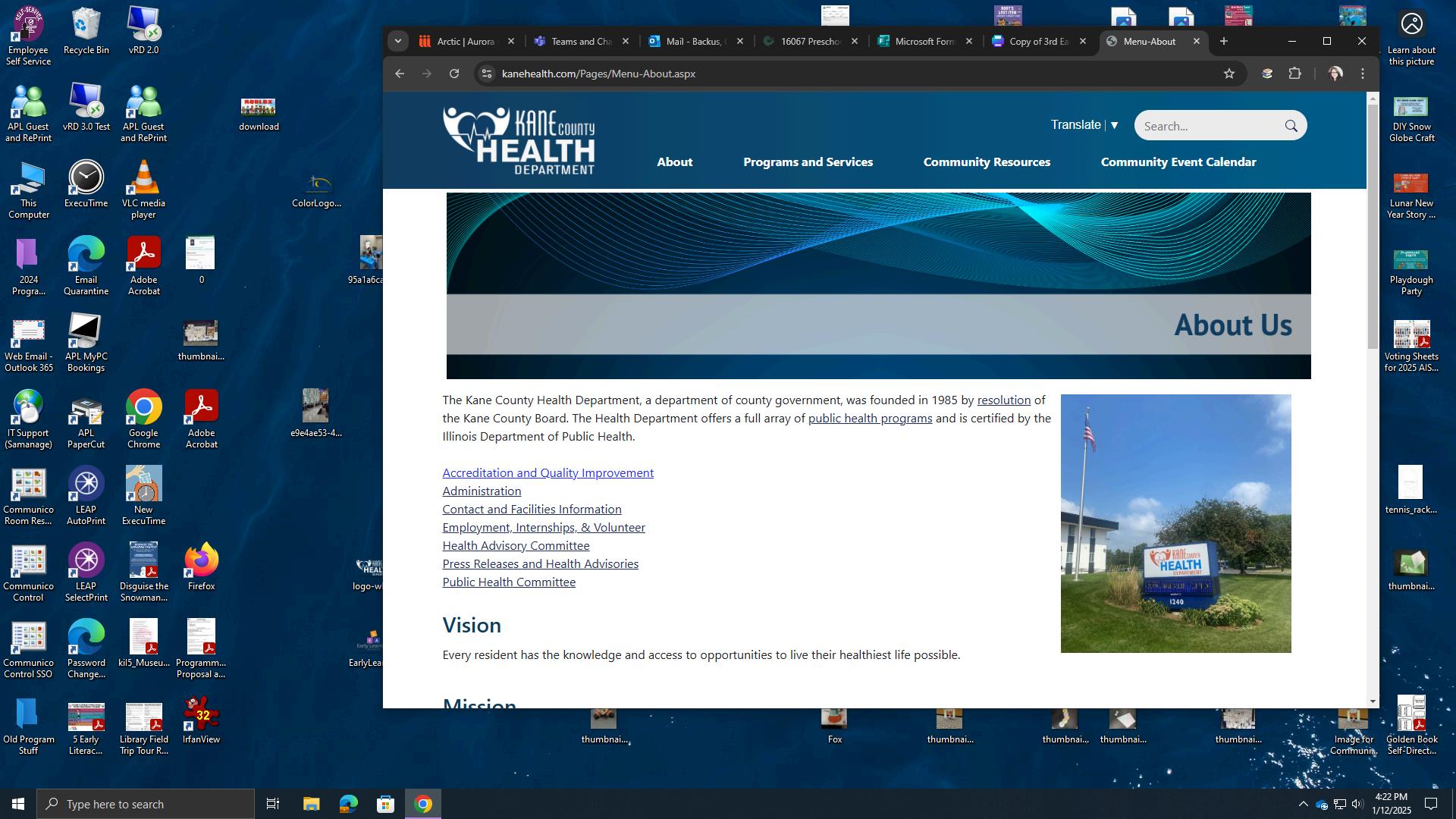Bookmark this page with star icon

click(x=1229, y=74)
